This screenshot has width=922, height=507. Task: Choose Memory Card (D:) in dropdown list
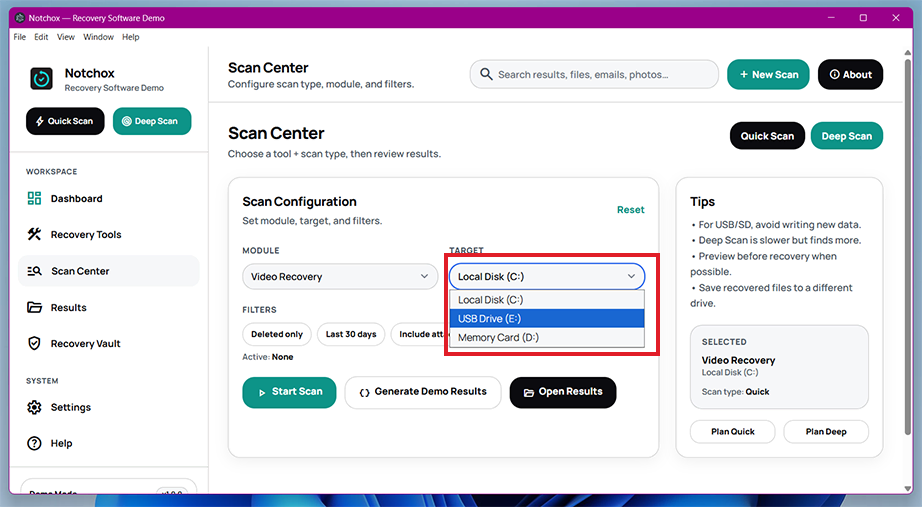tap(547, 338)
